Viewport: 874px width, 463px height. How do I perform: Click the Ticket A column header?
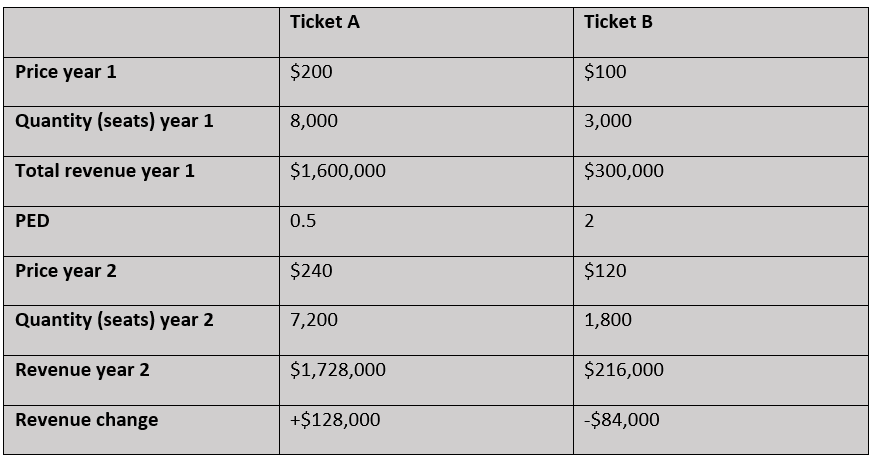pos(324,22)
